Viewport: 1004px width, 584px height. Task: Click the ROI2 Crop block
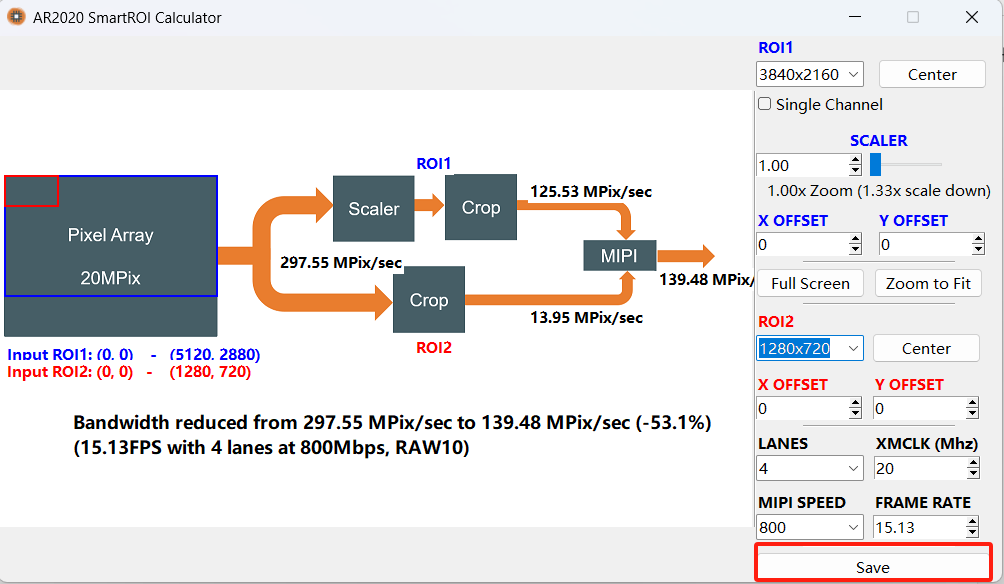(x=429, y=300)
